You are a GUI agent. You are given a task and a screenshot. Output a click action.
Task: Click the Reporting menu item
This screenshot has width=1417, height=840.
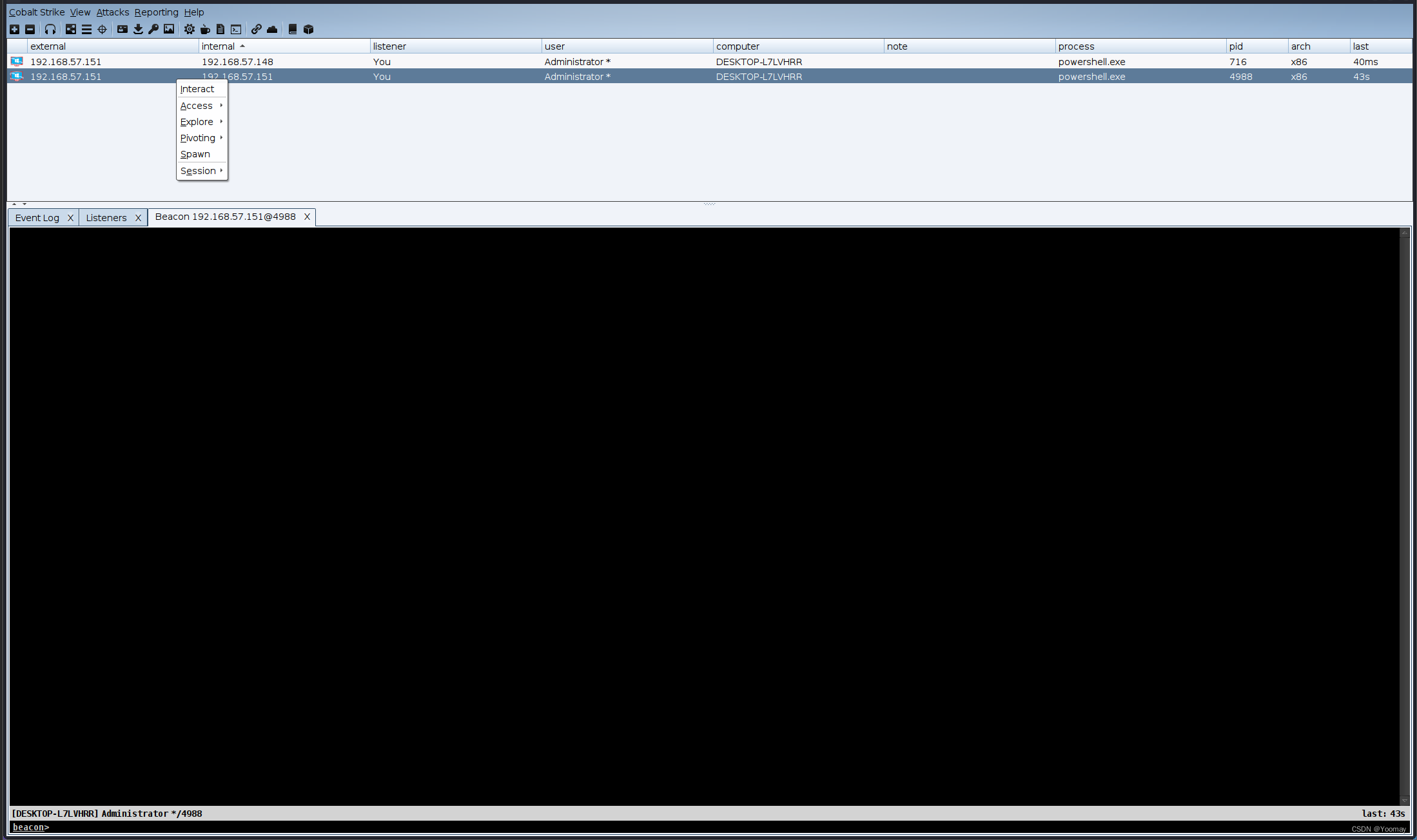pyautogui.click(x=156, y=12)
